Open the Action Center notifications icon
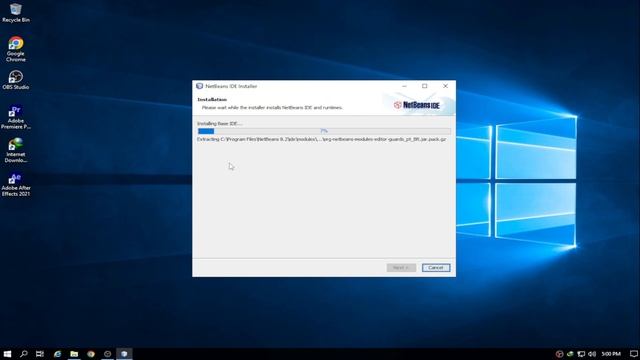The width and height of the screenshot is (640, 360). point(633,354)
